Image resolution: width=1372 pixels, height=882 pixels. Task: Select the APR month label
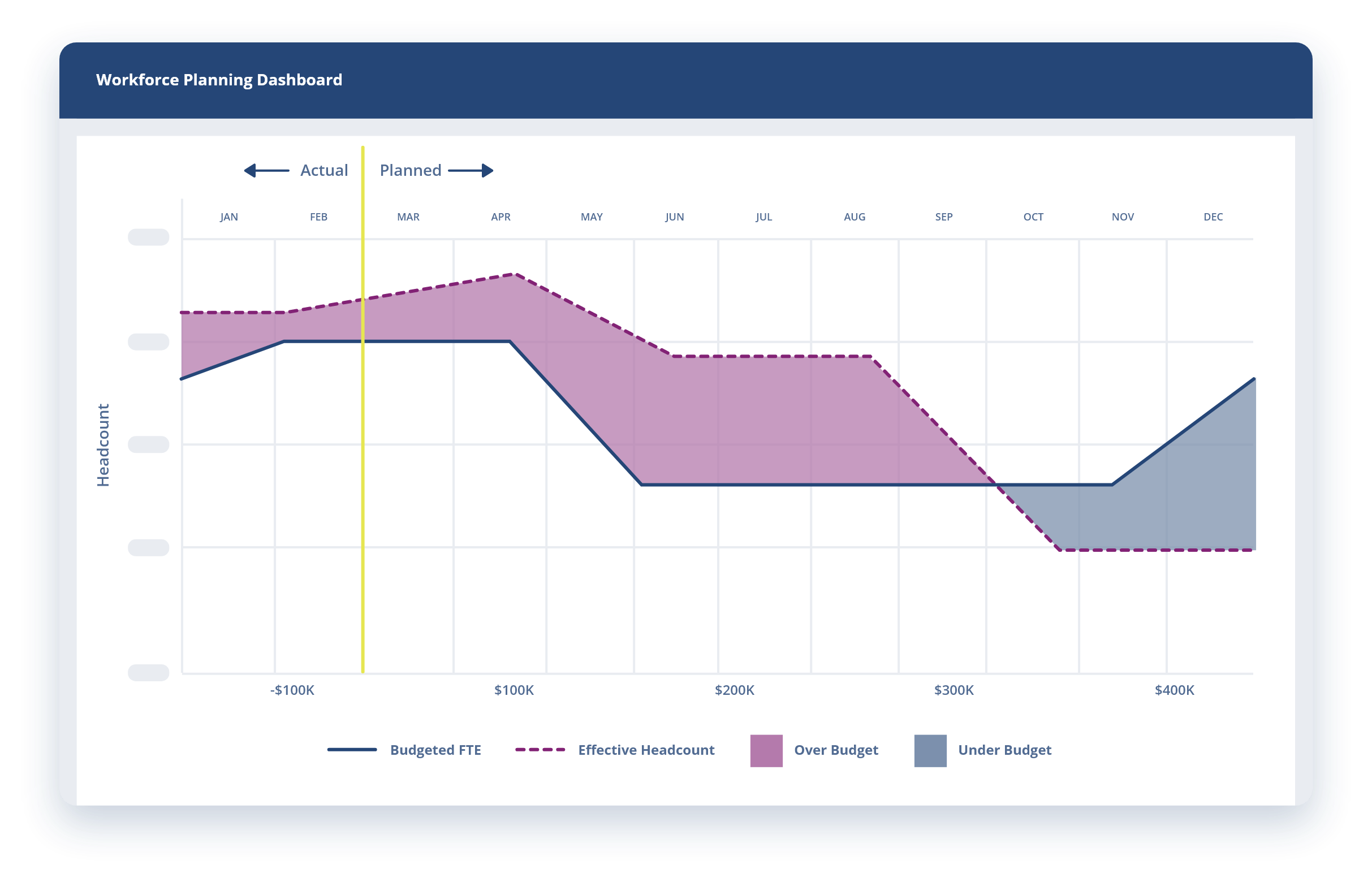(x=501, y=217)
